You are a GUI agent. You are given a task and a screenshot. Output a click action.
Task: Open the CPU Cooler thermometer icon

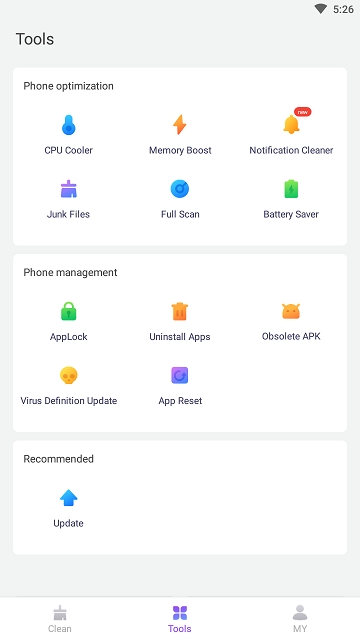[x=69, y=125]
